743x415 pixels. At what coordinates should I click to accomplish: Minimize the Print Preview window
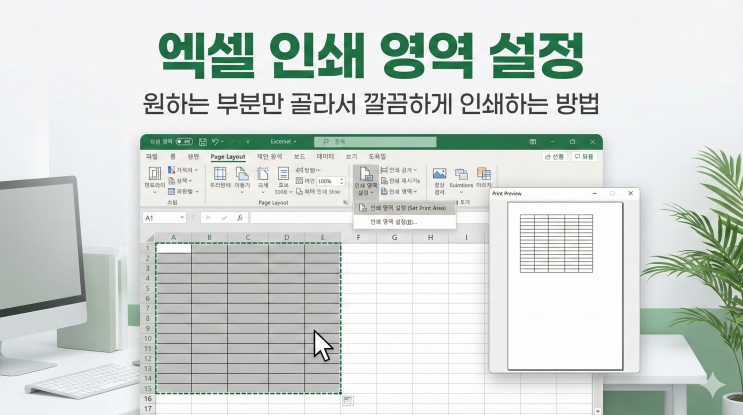pos(595,193)
